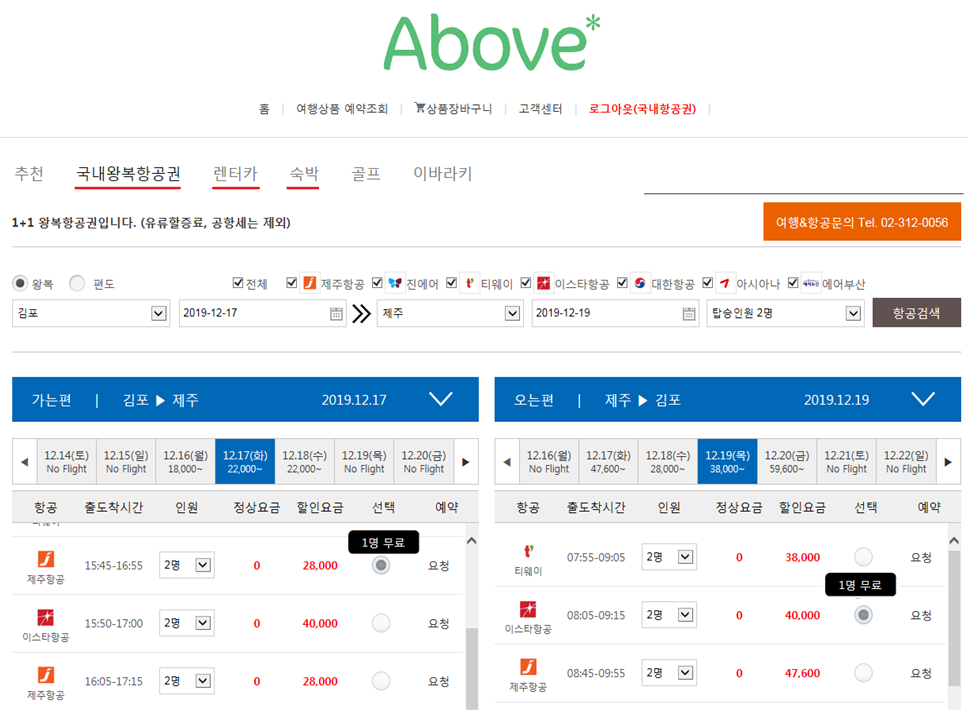Image resolution: width=968 pixels, height=718 pixels.
Task: Switch to the 추천 tab
Action: pyautogui.click(x=29, y=173)
